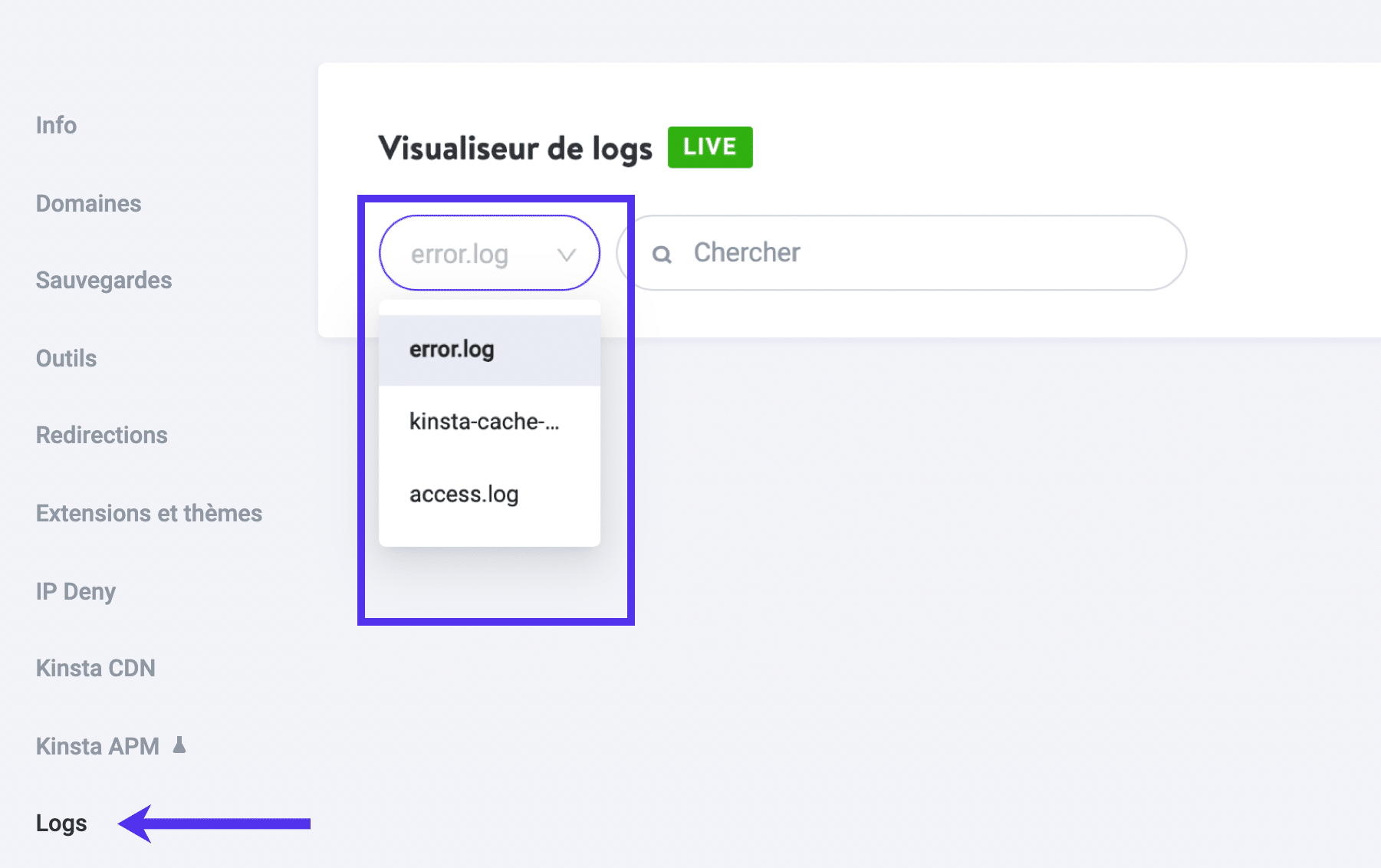Expand the log file list chevron
Image resolution: width=1381 pixels, height=868 pixels.
[x=567, y=253]
